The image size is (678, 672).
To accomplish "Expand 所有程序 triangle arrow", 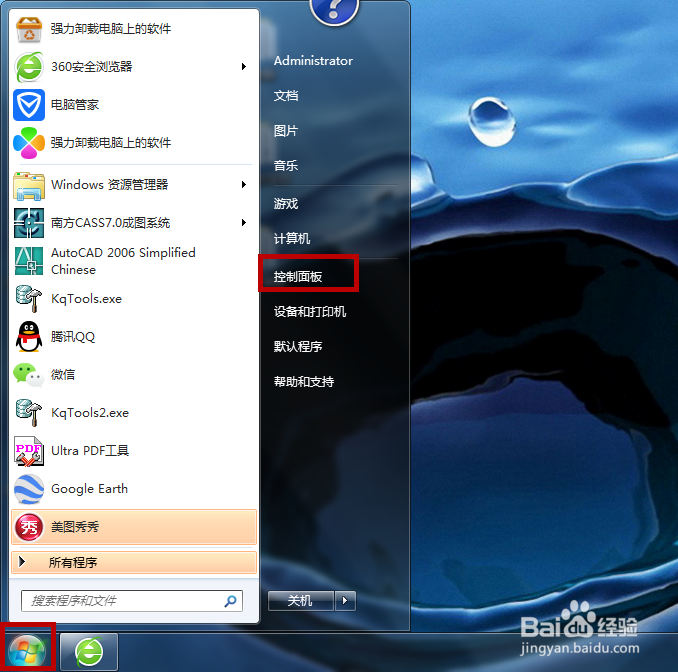I will (22, 562).
